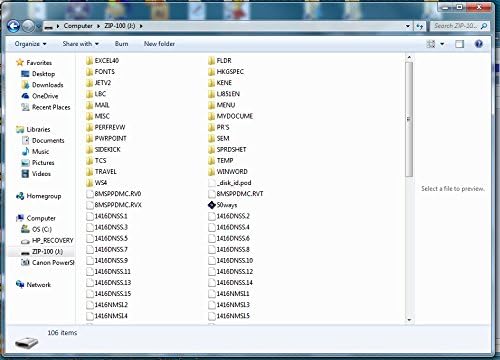This screenshot has height=360, width=500.
Task: Select Homegroup in the sidebar
Action: click(44, 196)
